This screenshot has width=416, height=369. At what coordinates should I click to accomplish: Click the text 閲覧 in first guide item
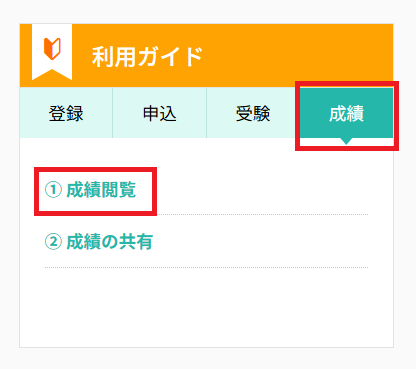[118, 190]
